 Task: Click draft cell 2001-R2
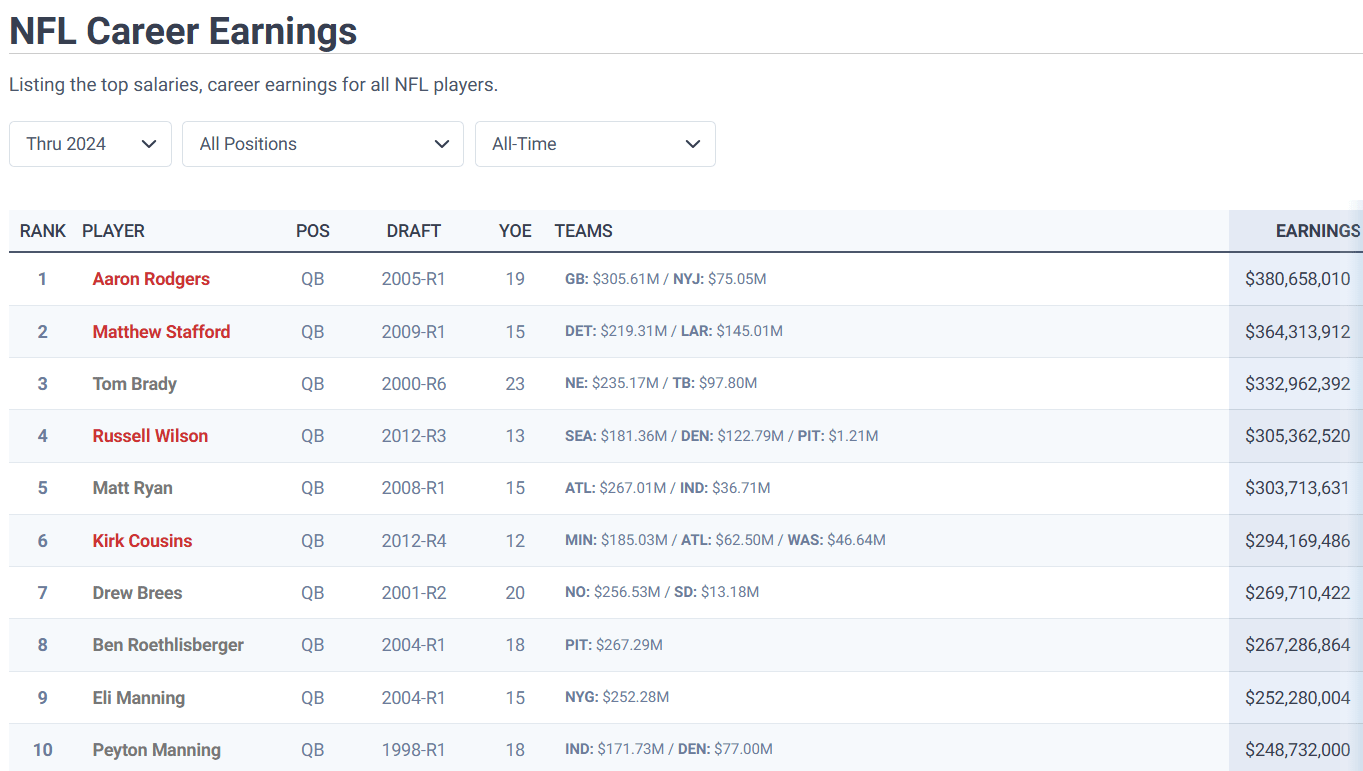tap(414, 593)
